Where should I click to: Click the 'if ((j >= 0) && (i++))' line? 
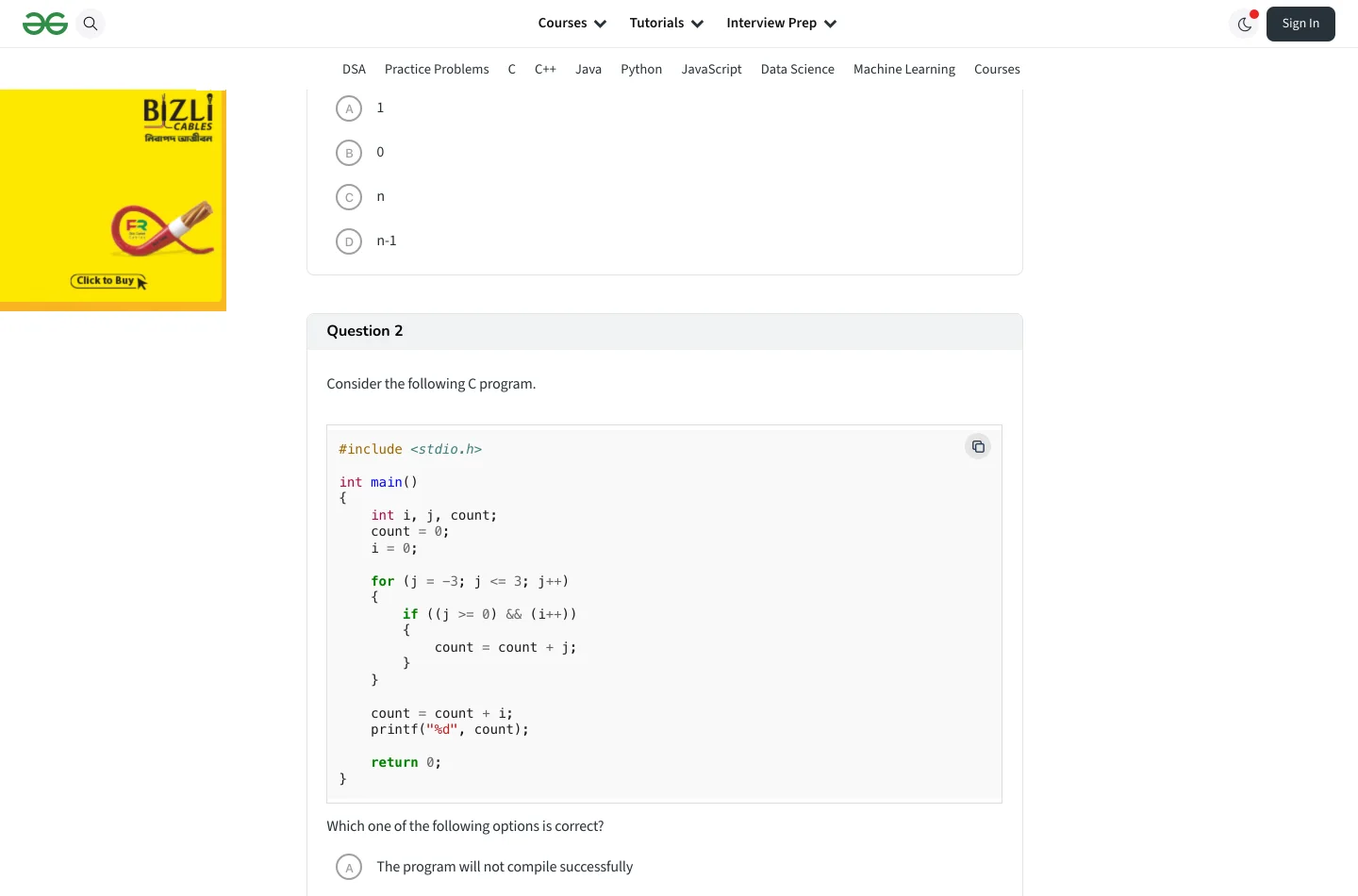[x=489, y=614]
